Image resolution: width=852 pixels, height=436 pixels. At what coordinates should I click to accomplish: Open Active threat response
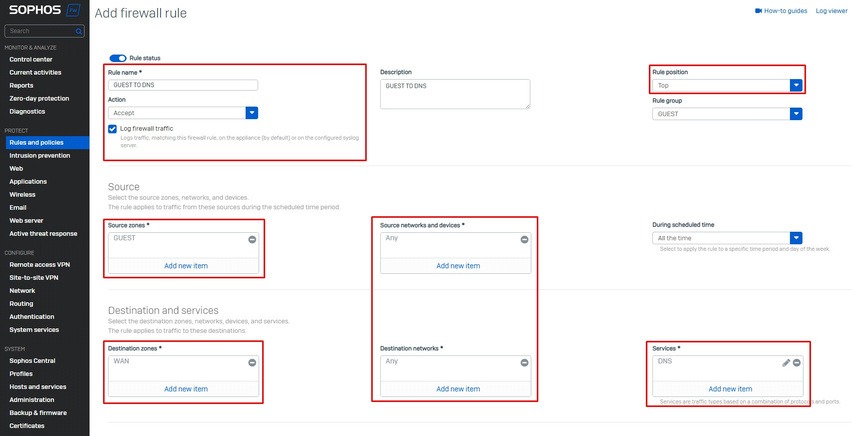[x=43, y=234]
